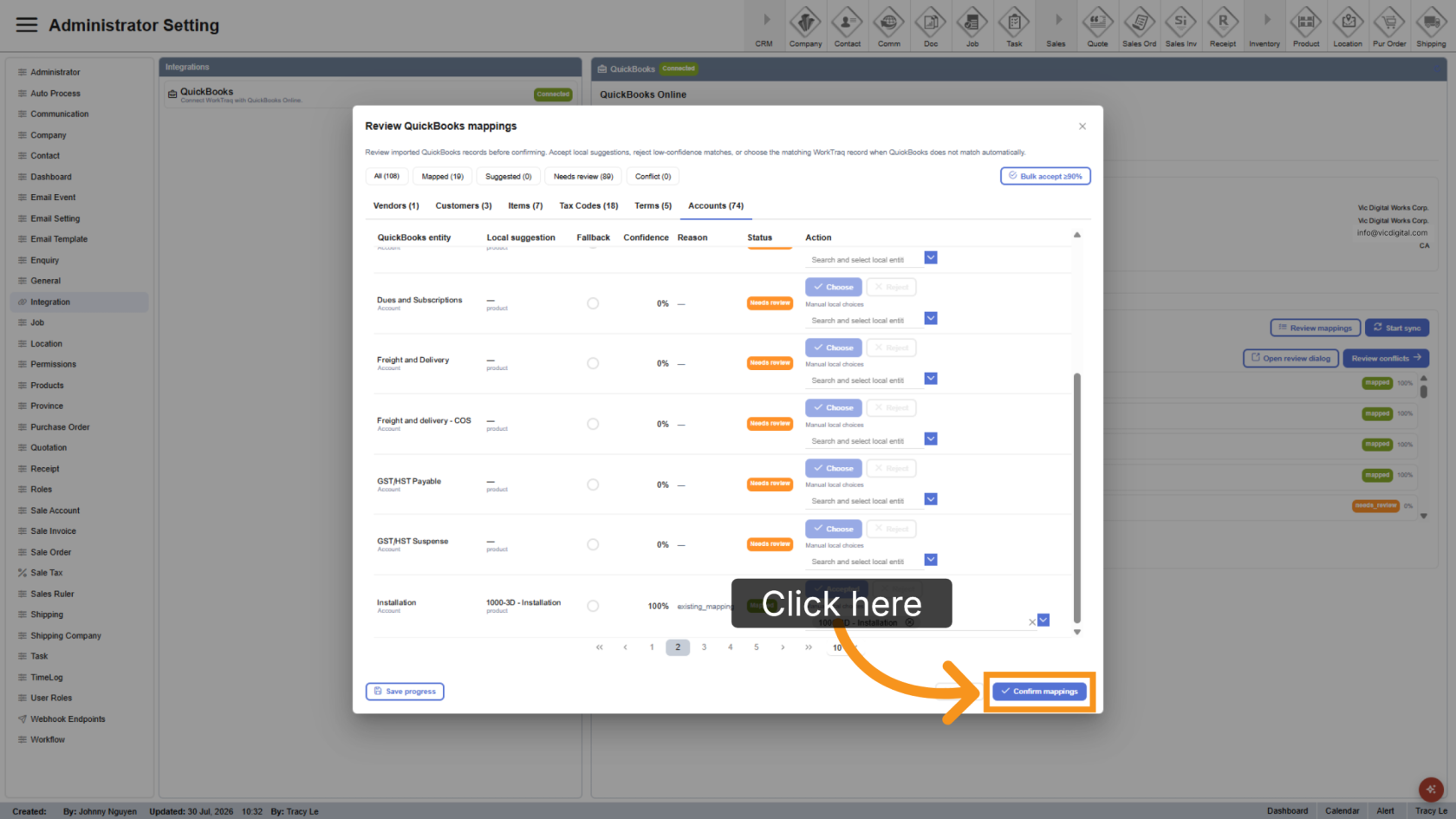Open Calendar from the bottom bar
Screen dimensions: 1456x819
pyautogui.click(x=1342, y=811)
